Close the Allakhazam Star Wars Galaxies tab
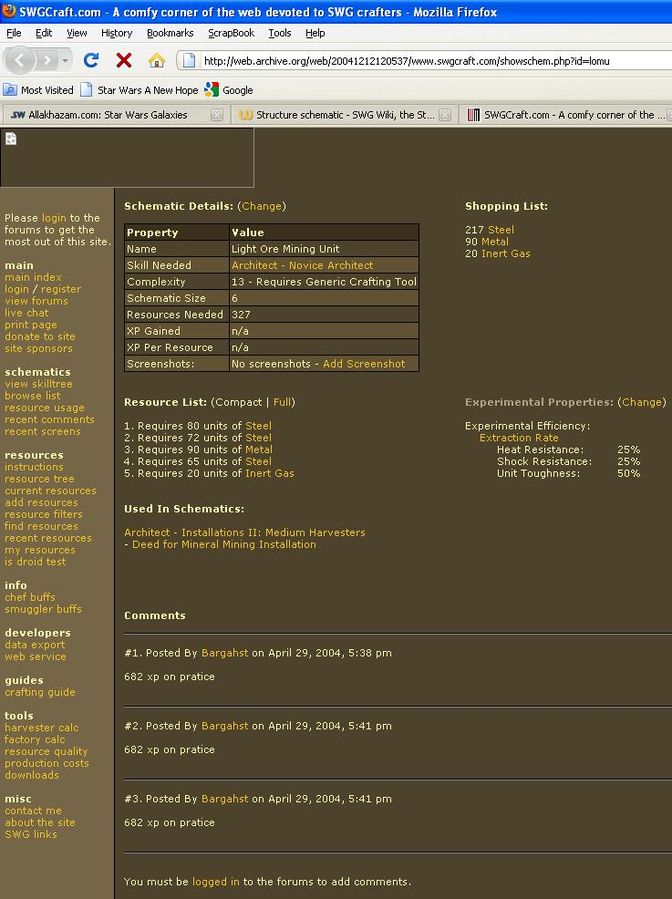Screen dimensions: 672x899 click(217, 115)
